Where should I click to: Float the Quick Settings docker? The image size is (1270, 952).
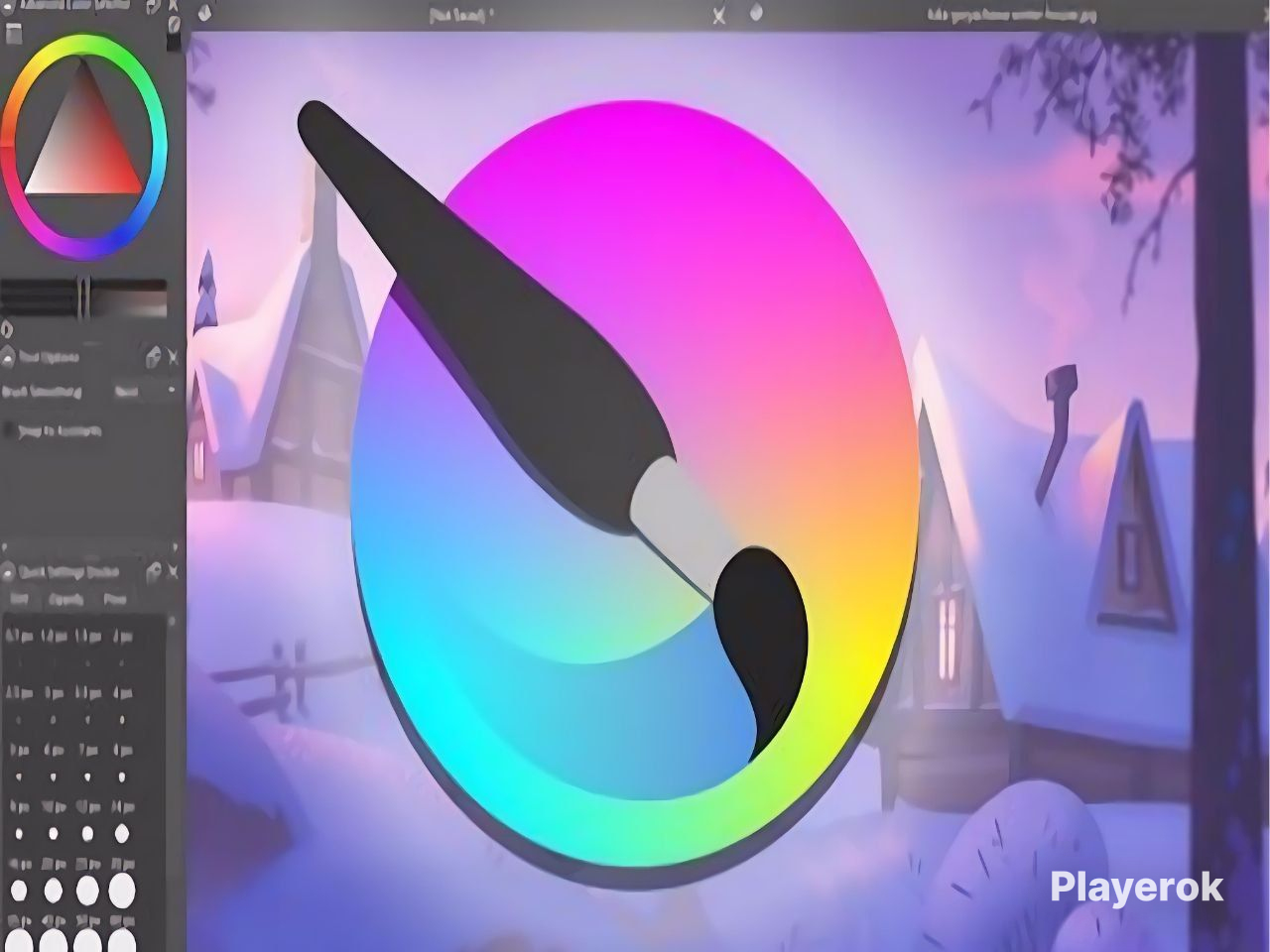click(153, 571)
